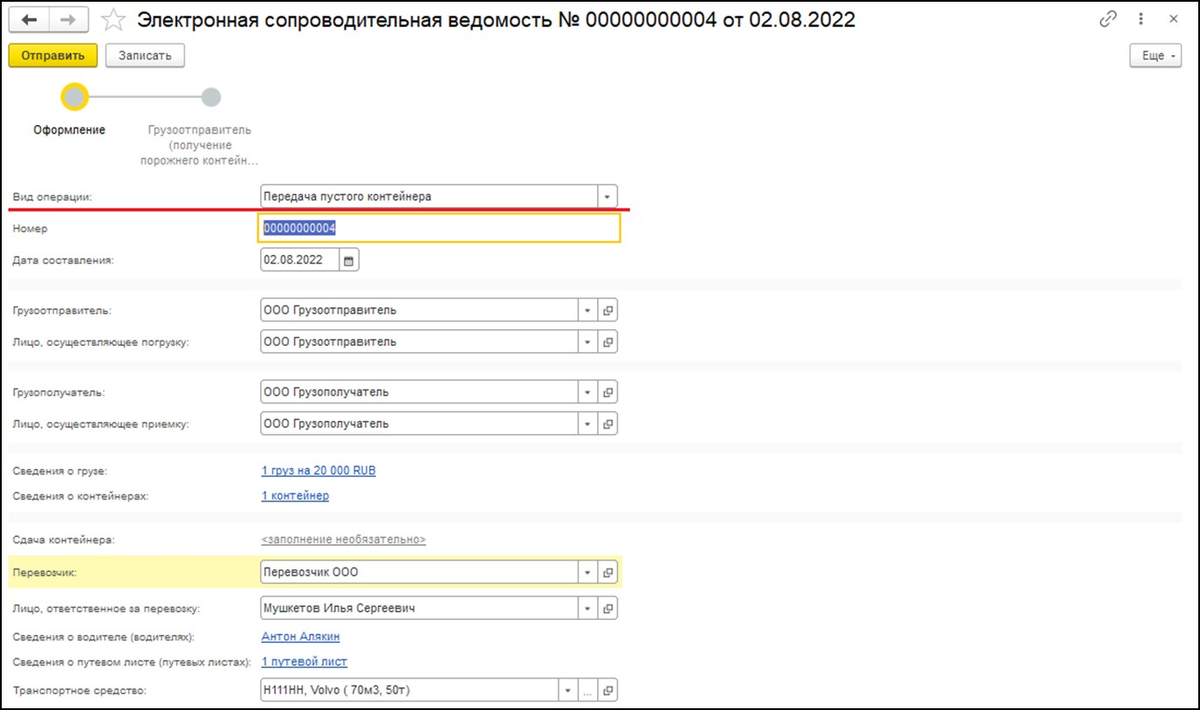Viewport: 1200px width, 710px height.
Task: Open Мушкетов Илья Сергеевич record icon
Action: click(x=607, y=608)
